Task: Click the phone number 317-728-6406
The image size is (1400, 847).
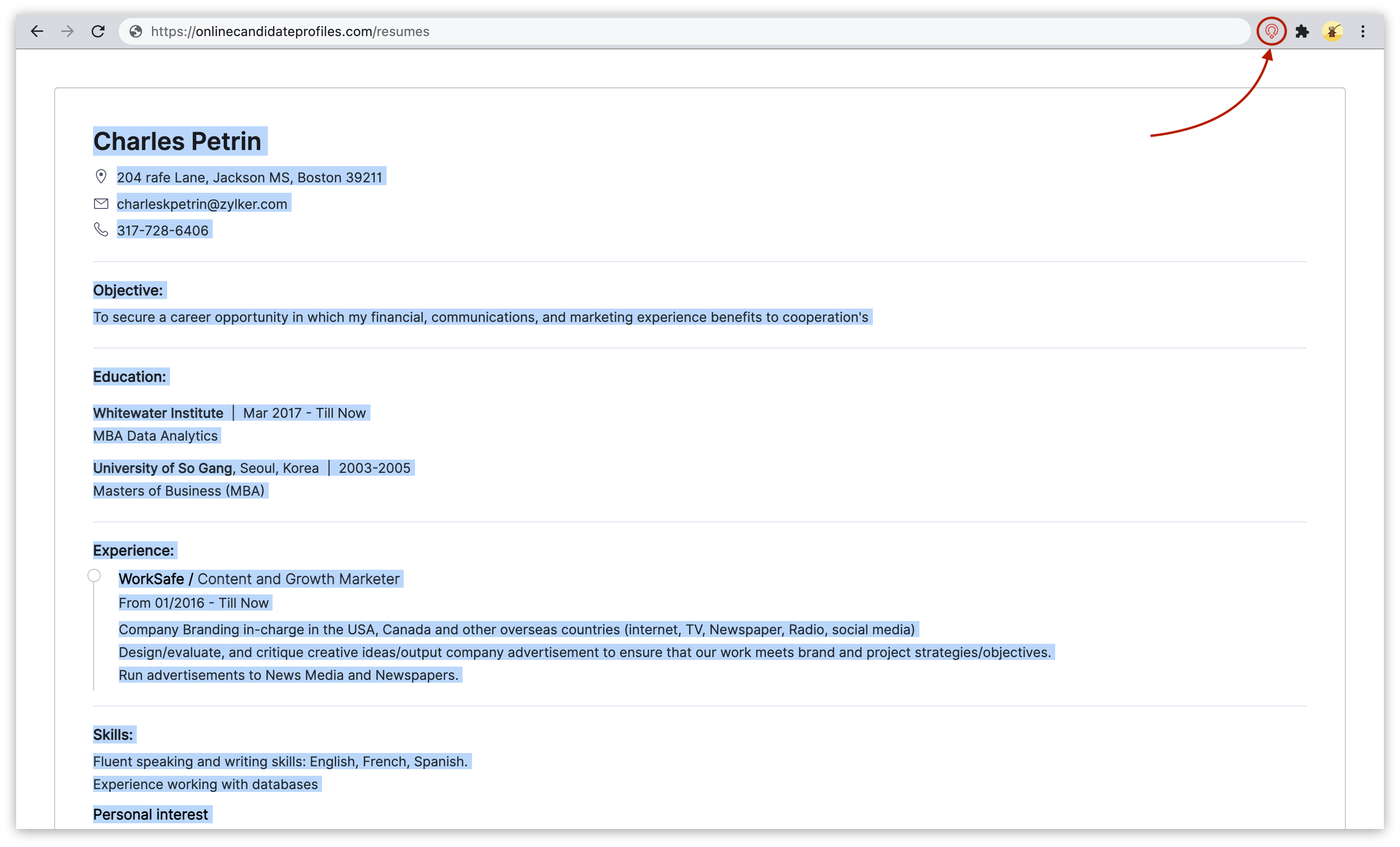Action: pos(162,230)
